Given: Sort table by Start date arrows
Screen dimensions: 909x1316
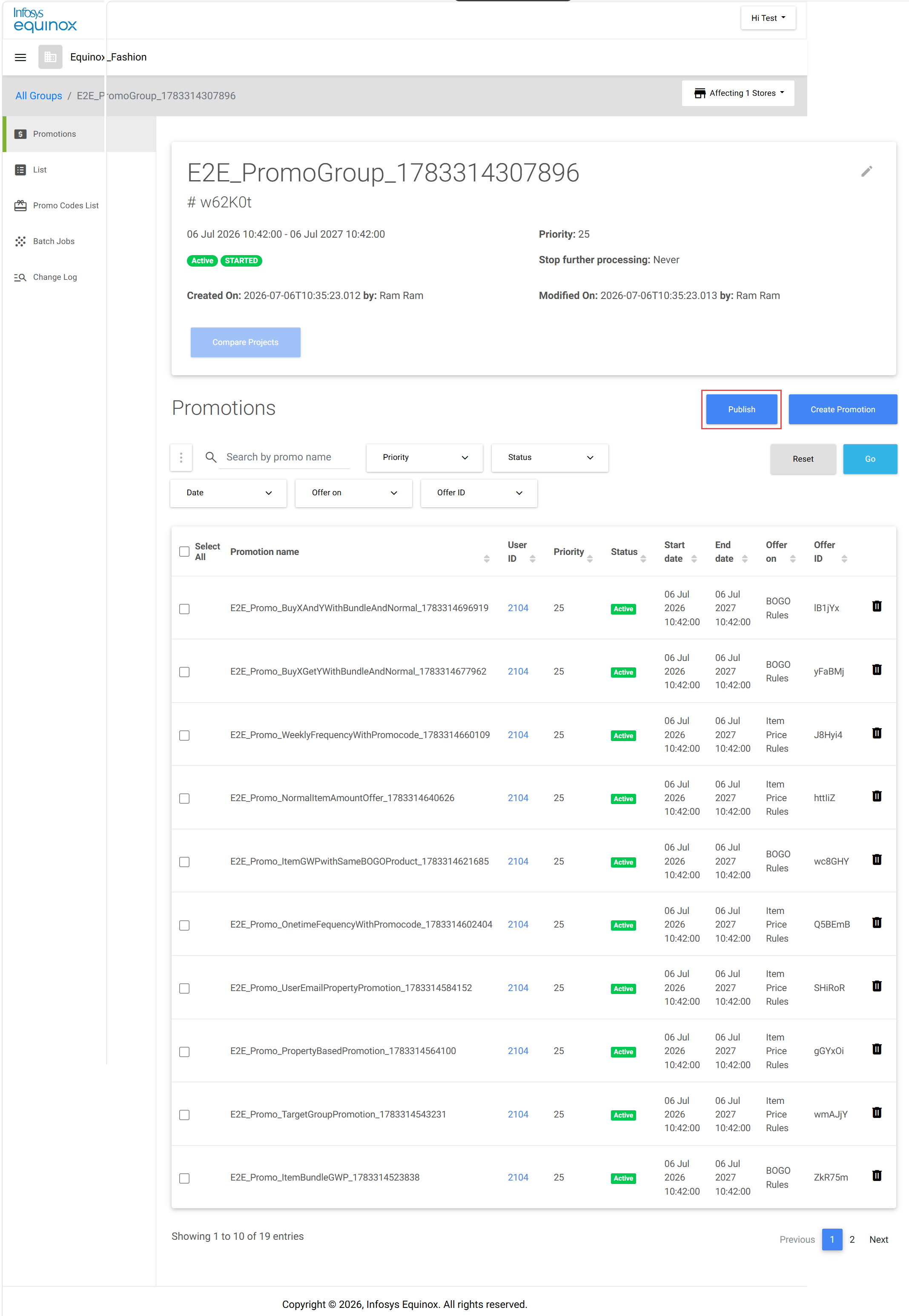Looking at the screenshot, I should [x=694, y=559].
